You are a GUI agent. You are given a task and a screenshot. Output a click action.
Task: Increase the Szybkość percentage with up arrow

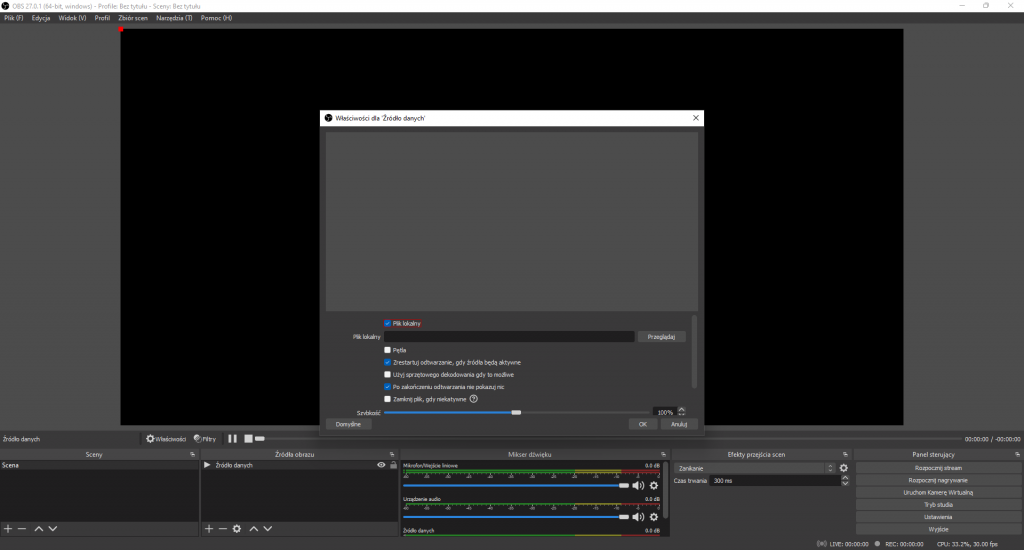[x=681, y=409]
